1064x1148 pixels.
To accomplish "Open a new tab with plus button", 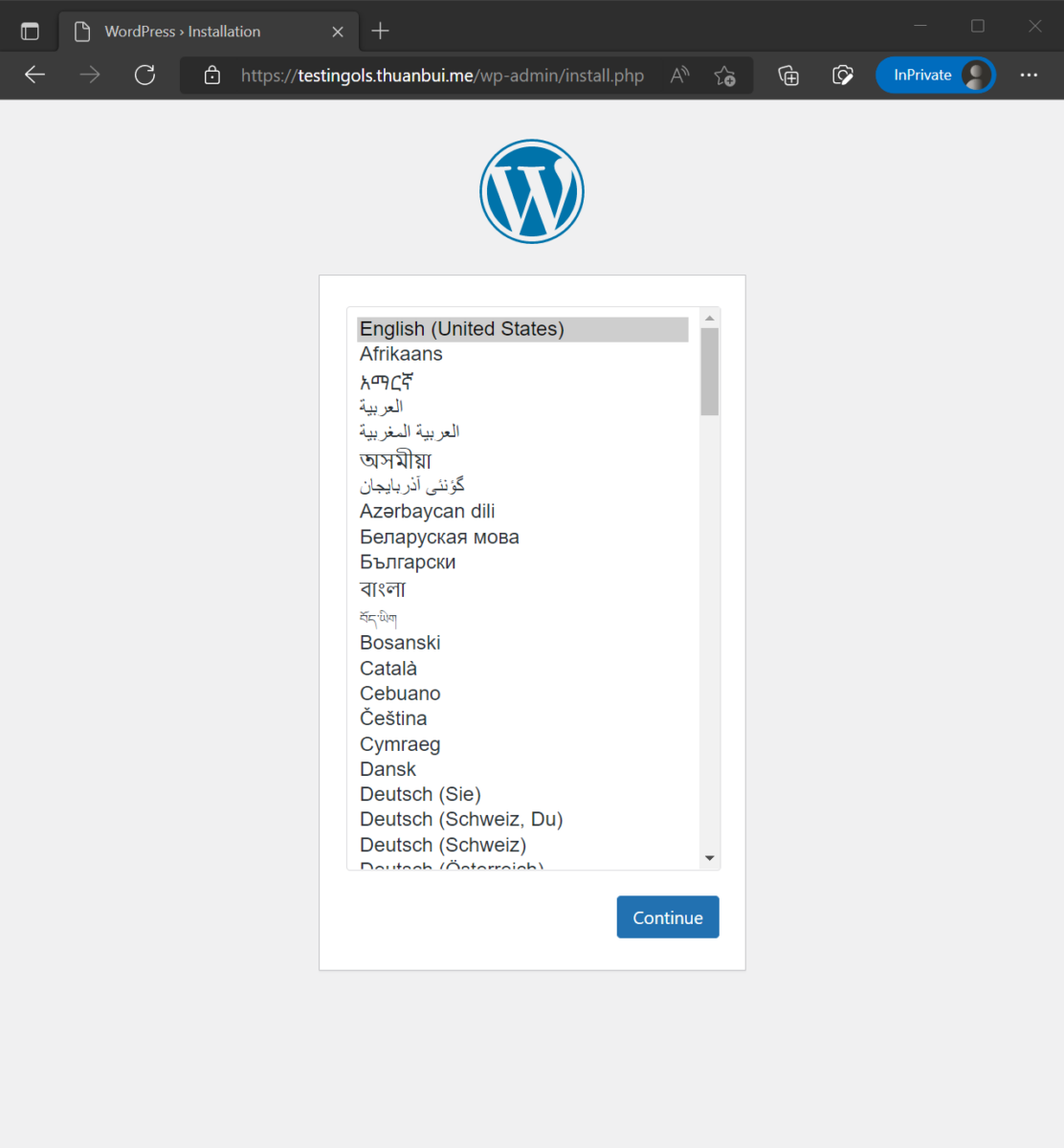I will [x=380, y=32].
